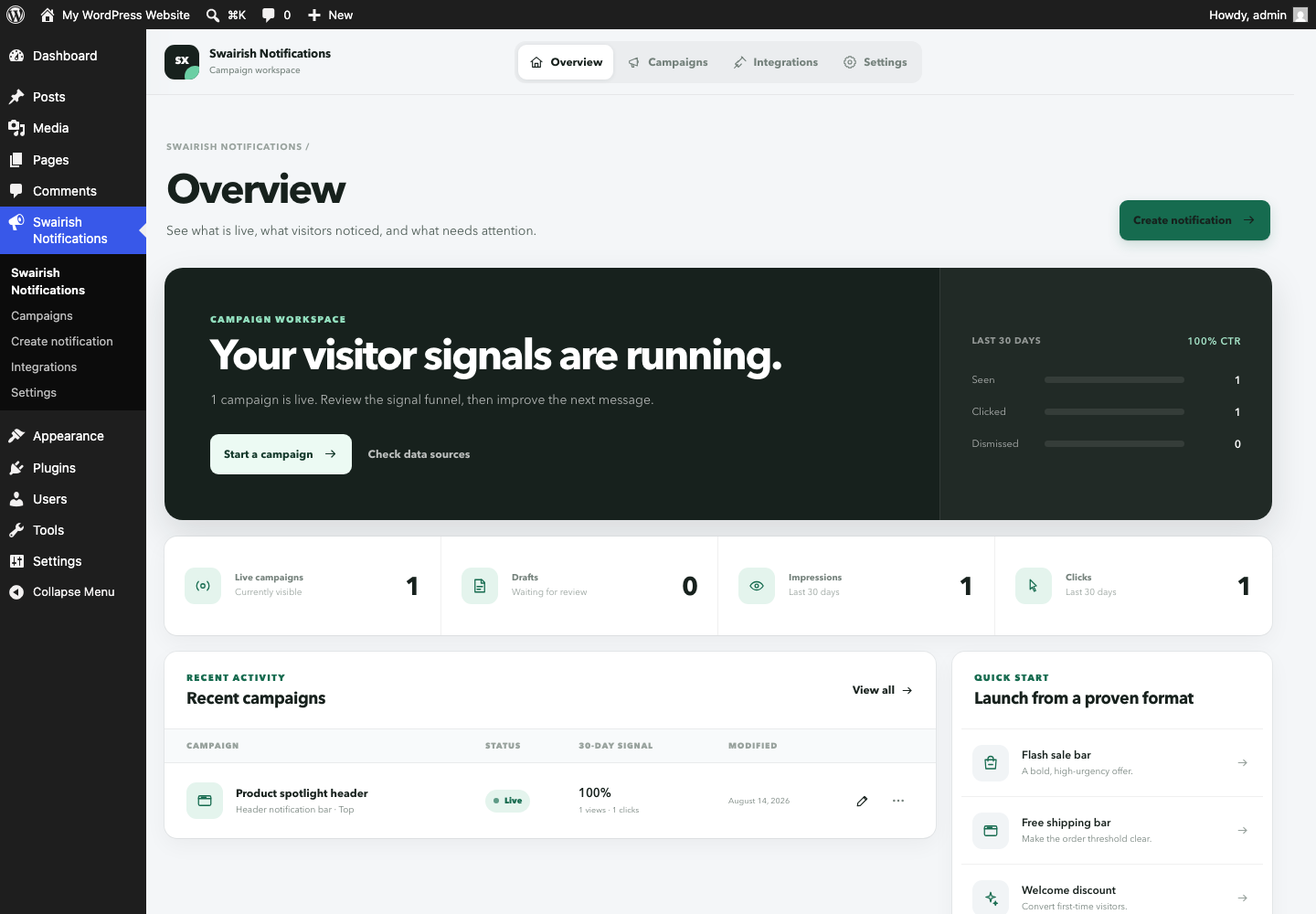Image resolution: width=1316 pixels, height=914 pixels.
Task: Open Integrations in the sidebar submenu
Action: 44,367
